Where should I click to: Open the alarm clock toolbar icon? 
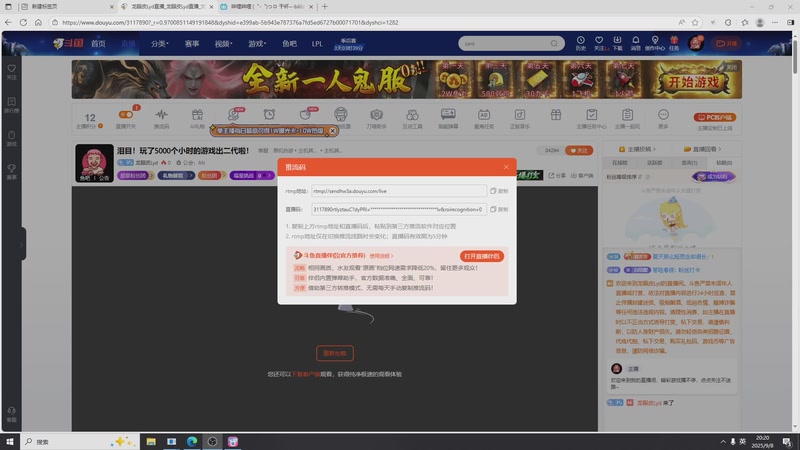click(x=269, y=115)
